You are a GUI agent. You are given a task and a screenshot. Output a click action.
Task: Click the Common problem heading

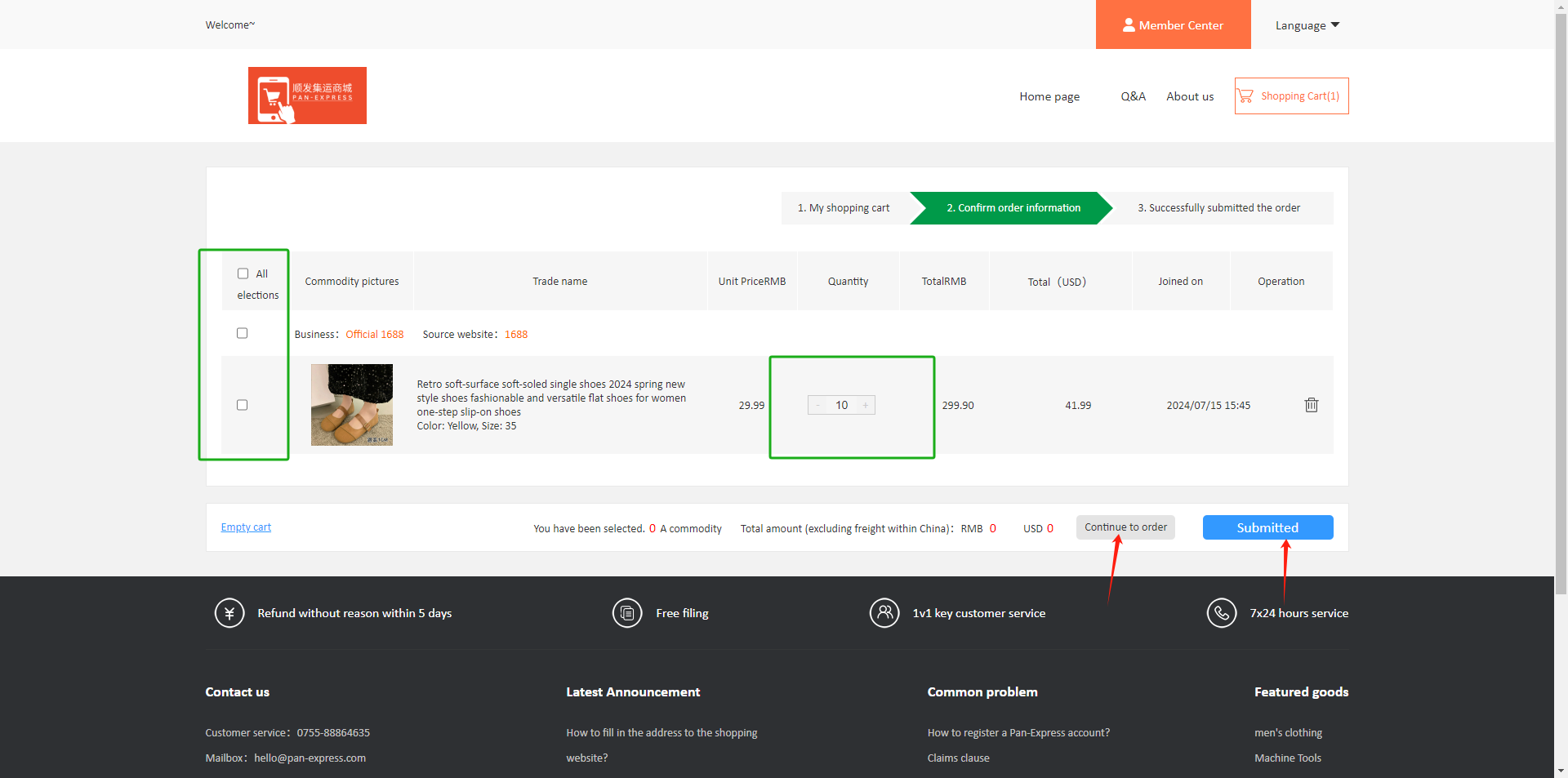click(x=982, y=692)
